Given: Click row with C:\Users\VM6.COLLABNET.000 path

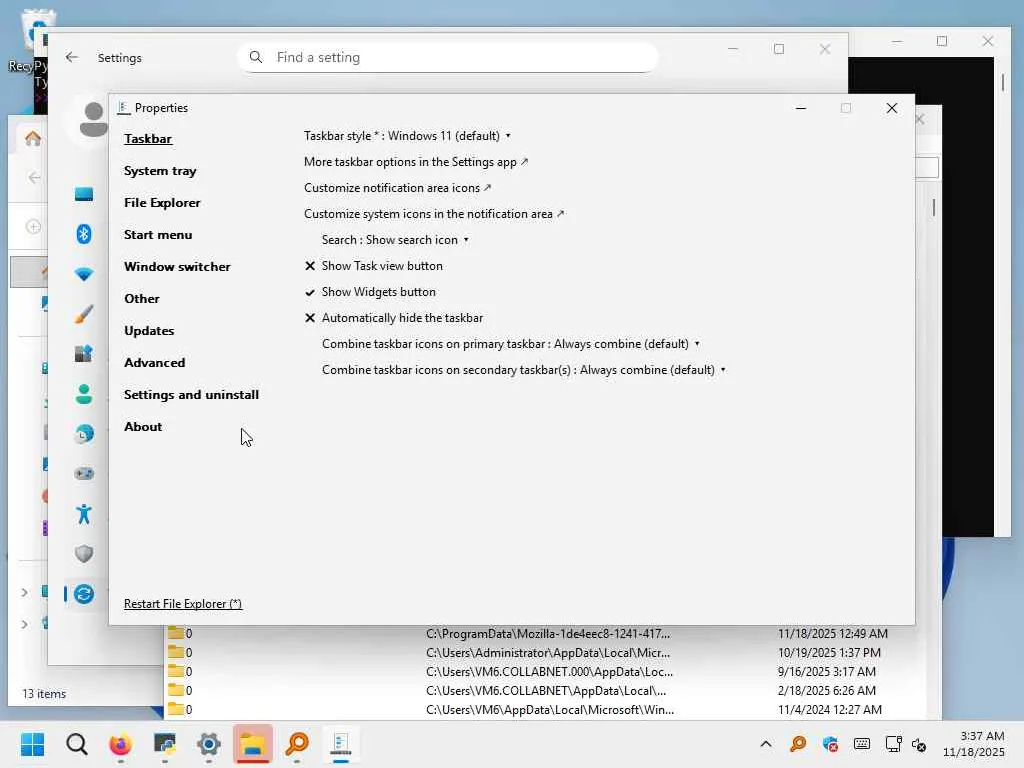Looking at the screenshot, I should pos(545,671).
